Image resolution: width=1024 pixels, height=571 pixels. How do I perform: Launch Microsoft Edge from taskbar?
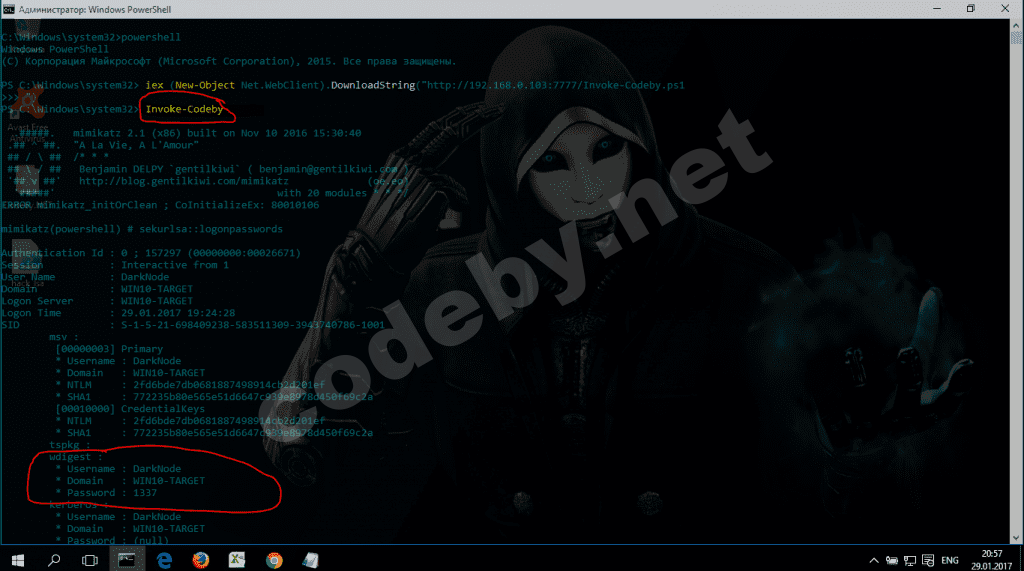click(164, 560)
